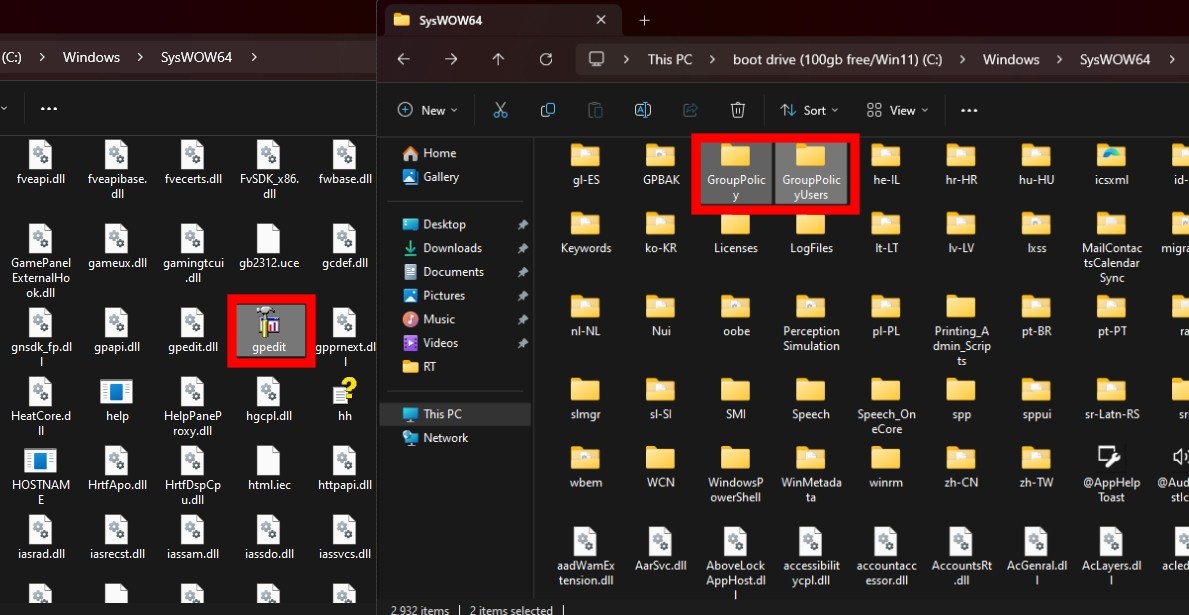Select the GroupPolicyUsers folder
This screenshot has height=615, width=1189.
[811, 174]
